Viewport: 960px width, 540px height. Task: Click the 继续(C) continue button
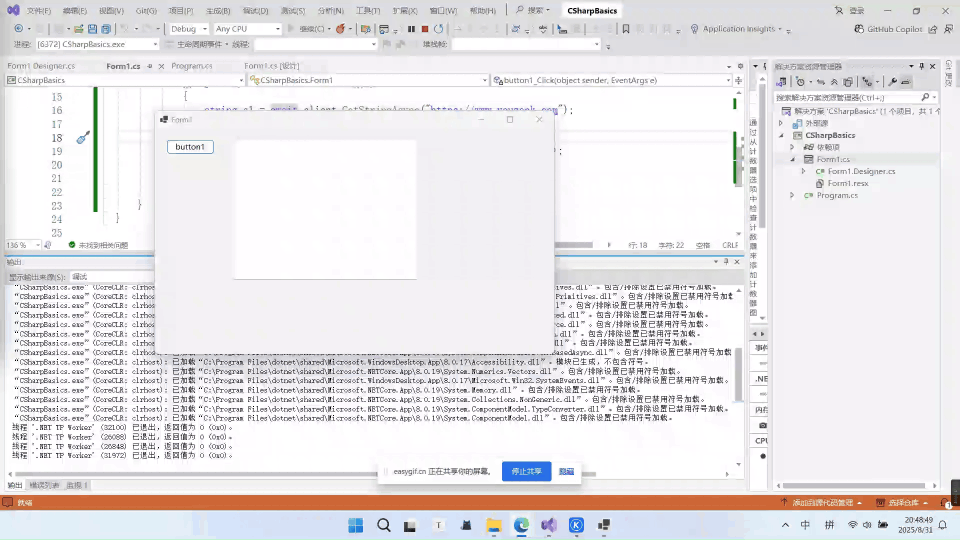(x=310, y=29)
